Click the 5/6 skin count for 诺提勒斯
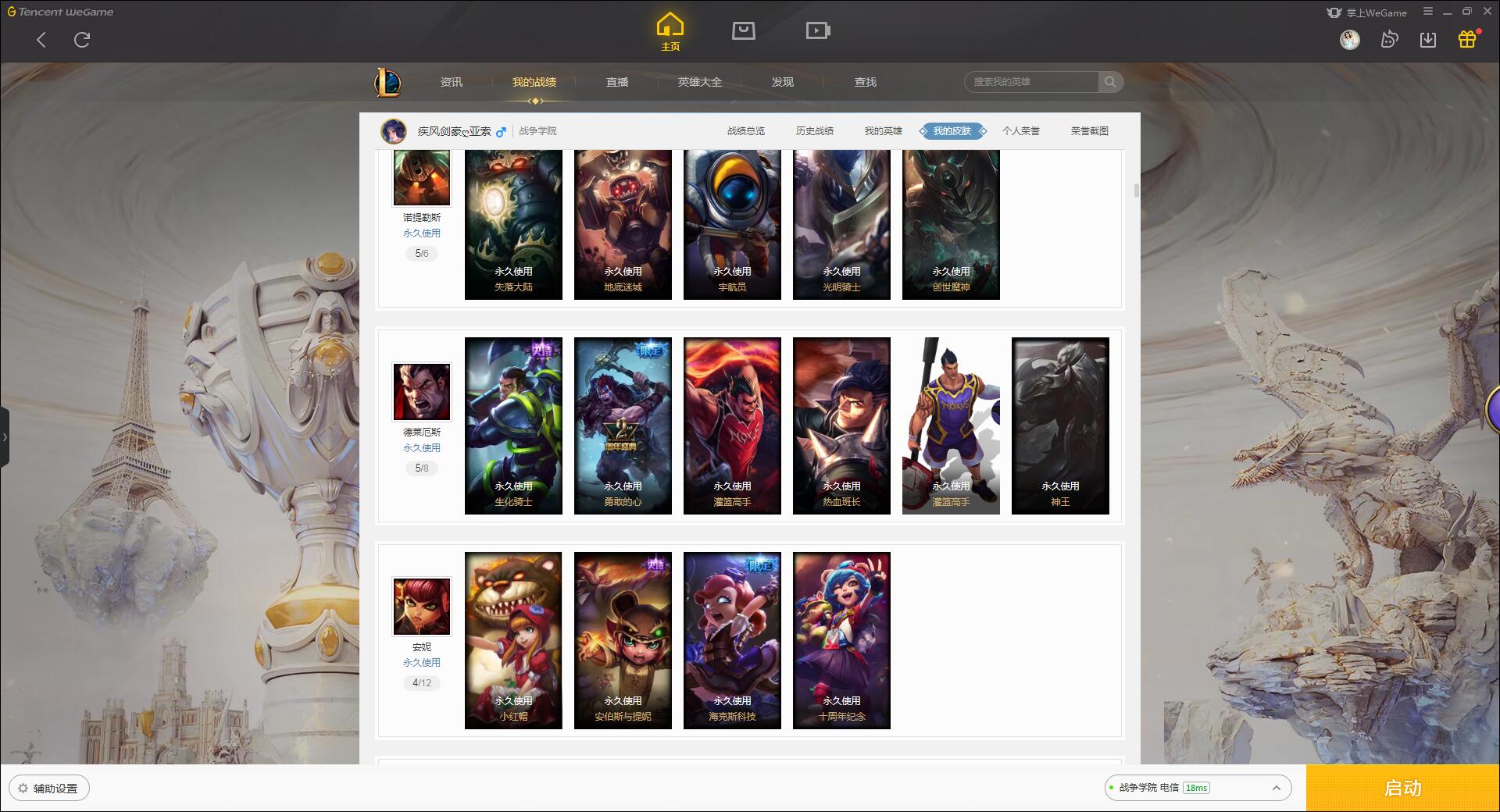 tap(422, 254)
